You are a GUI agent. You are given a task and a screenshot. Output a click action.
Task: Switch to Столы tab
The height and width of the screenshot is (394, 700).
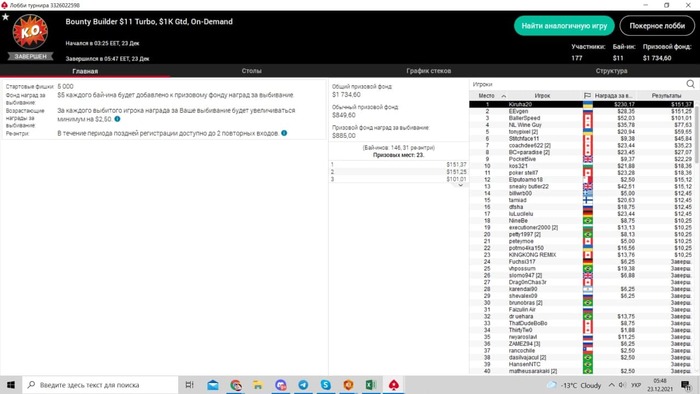tap(251, 71)
